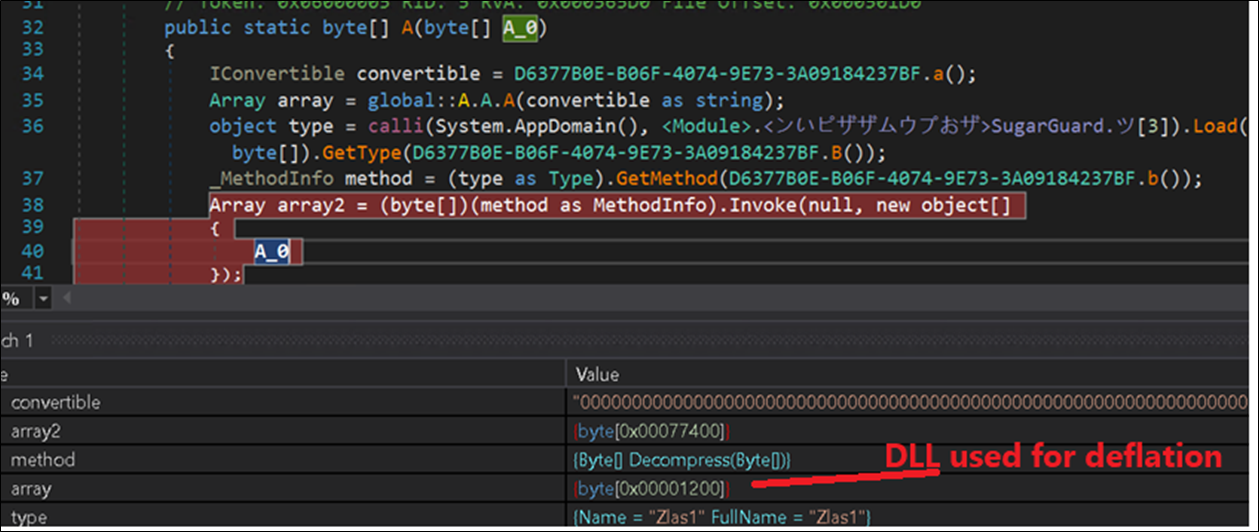This screenshot has width=1259, height=532.
Task: Click the byte[0x00001200] array value
Action: pyautogui.click(x=652, y=489)
